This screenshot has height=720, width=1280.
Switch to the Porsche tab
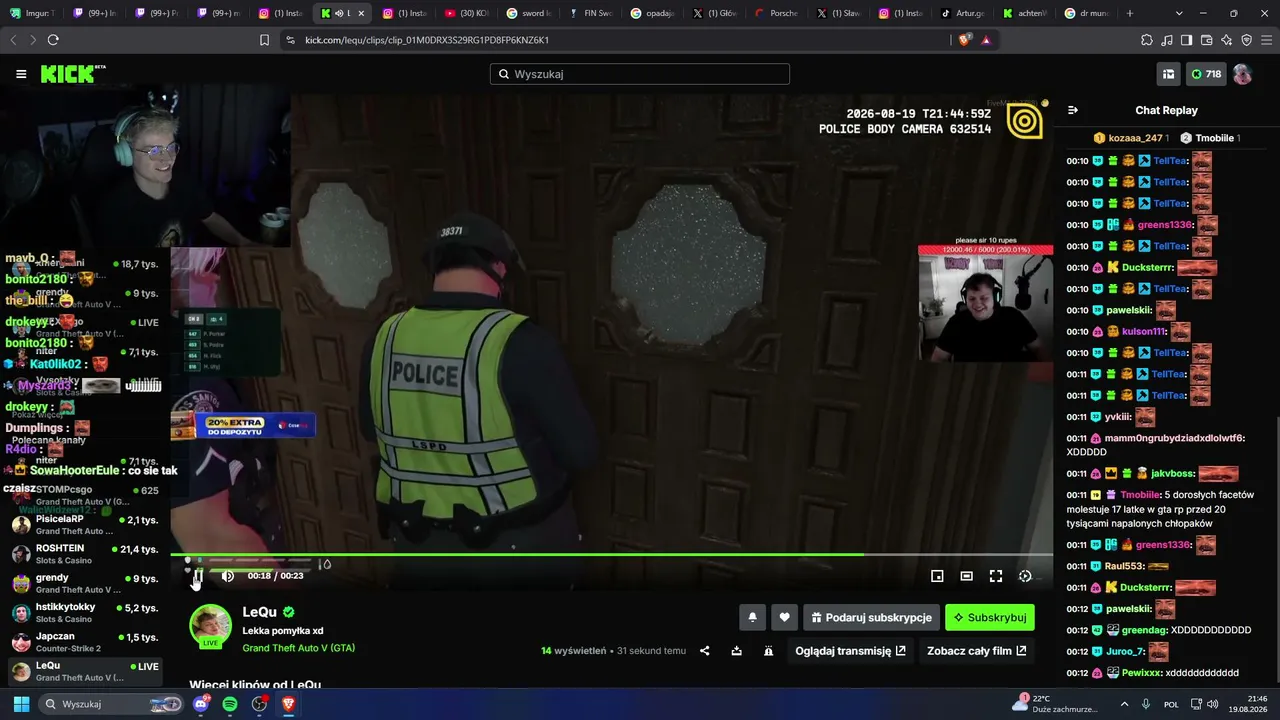click(777, 13)
